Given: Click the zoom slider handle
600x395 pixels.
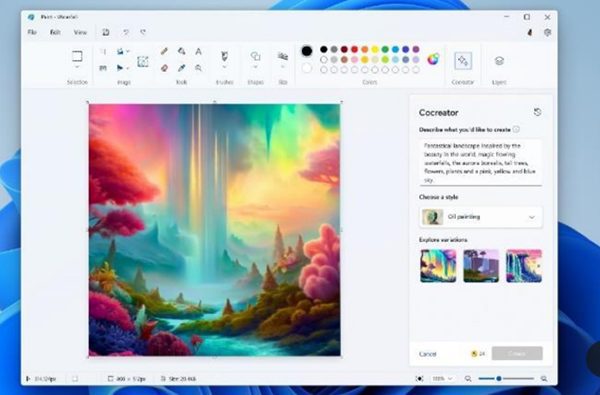Looking at the screenshot, I should click(499, 379).
